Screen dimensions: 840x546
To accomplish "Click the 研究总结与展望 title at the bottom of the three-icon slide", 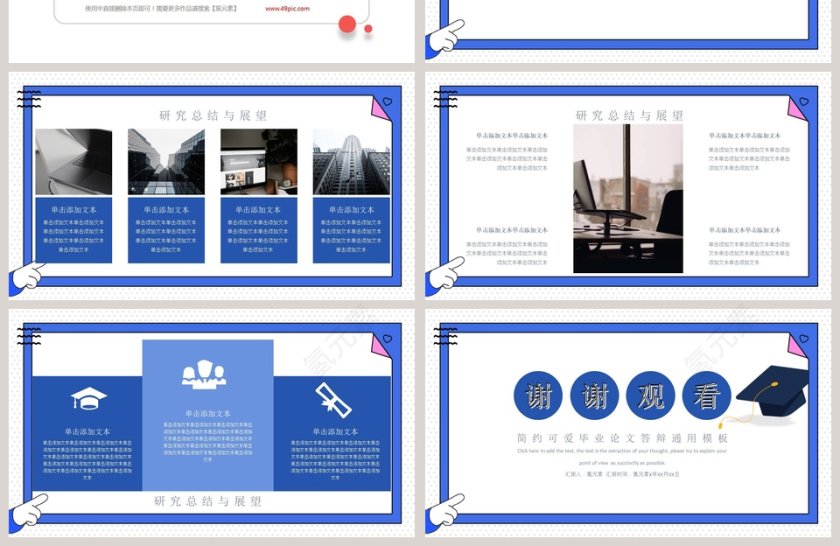I will pyautogui.click(x=208, y=501).
